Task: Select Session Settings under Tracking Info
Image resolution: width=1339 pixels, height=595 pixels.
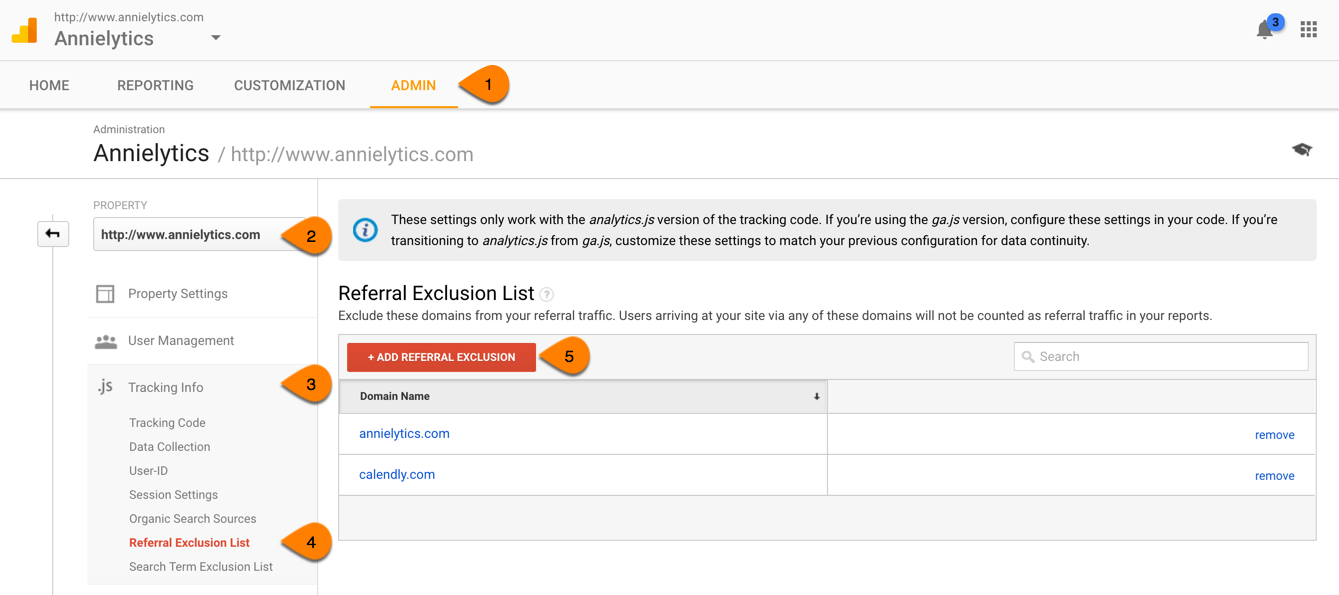Action: tap(173, 495)
